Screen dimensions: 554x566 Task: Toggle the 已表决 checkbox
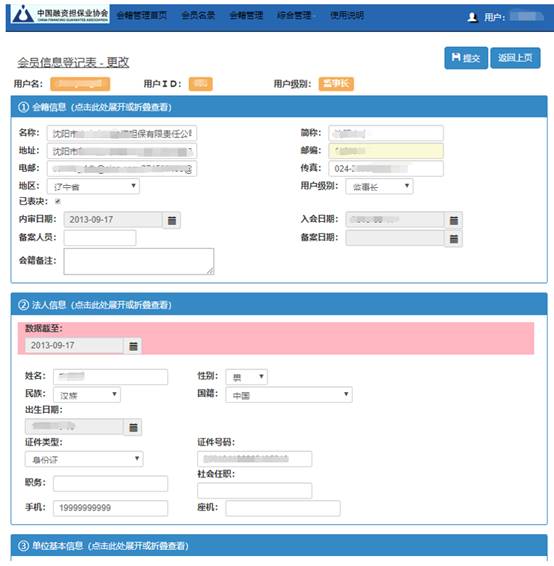58,201
